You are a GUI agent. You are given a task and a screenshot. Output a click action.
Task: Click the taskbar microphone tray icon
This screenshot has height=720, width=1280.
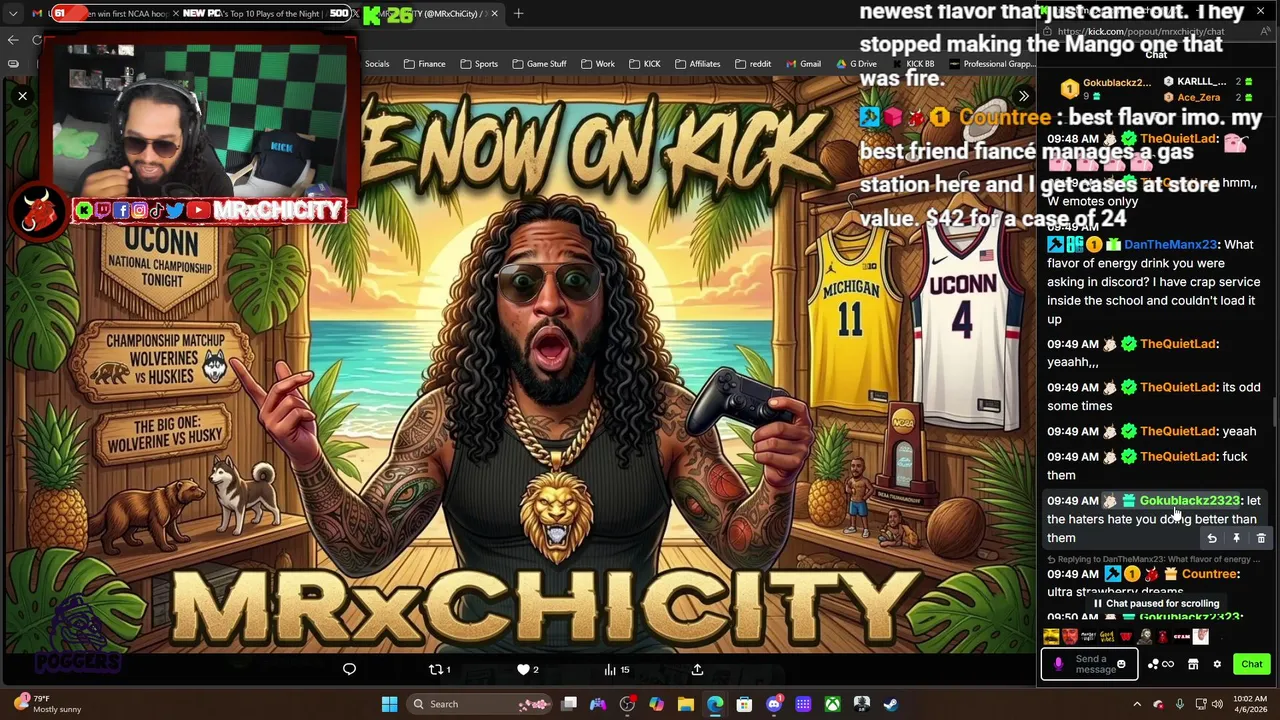pos(1180,704)
